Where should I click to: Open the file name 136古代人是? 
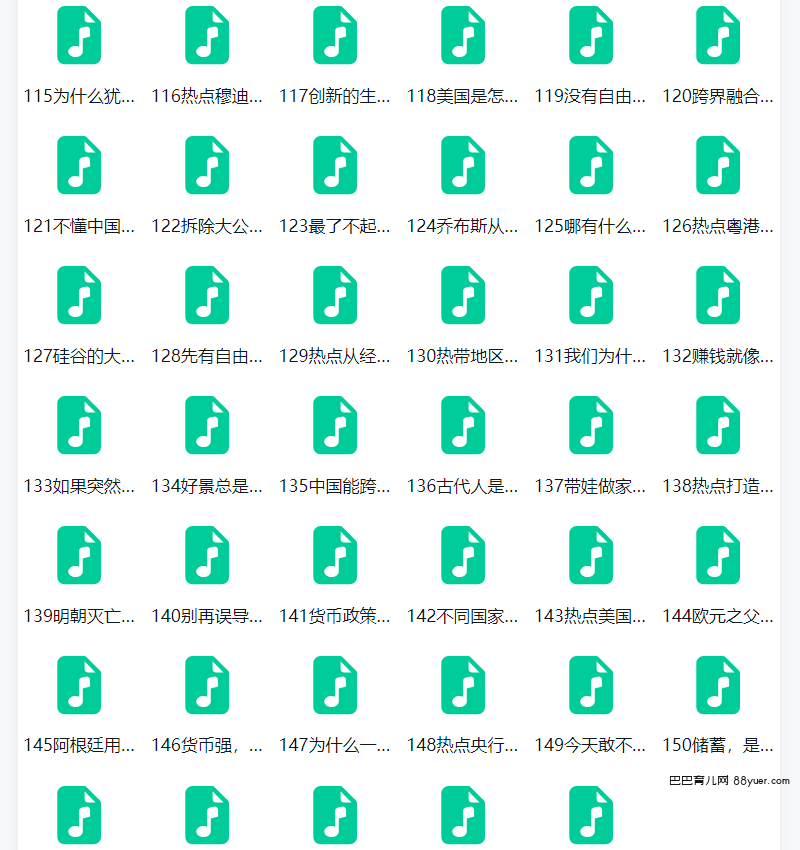click(x=463, y=486)
